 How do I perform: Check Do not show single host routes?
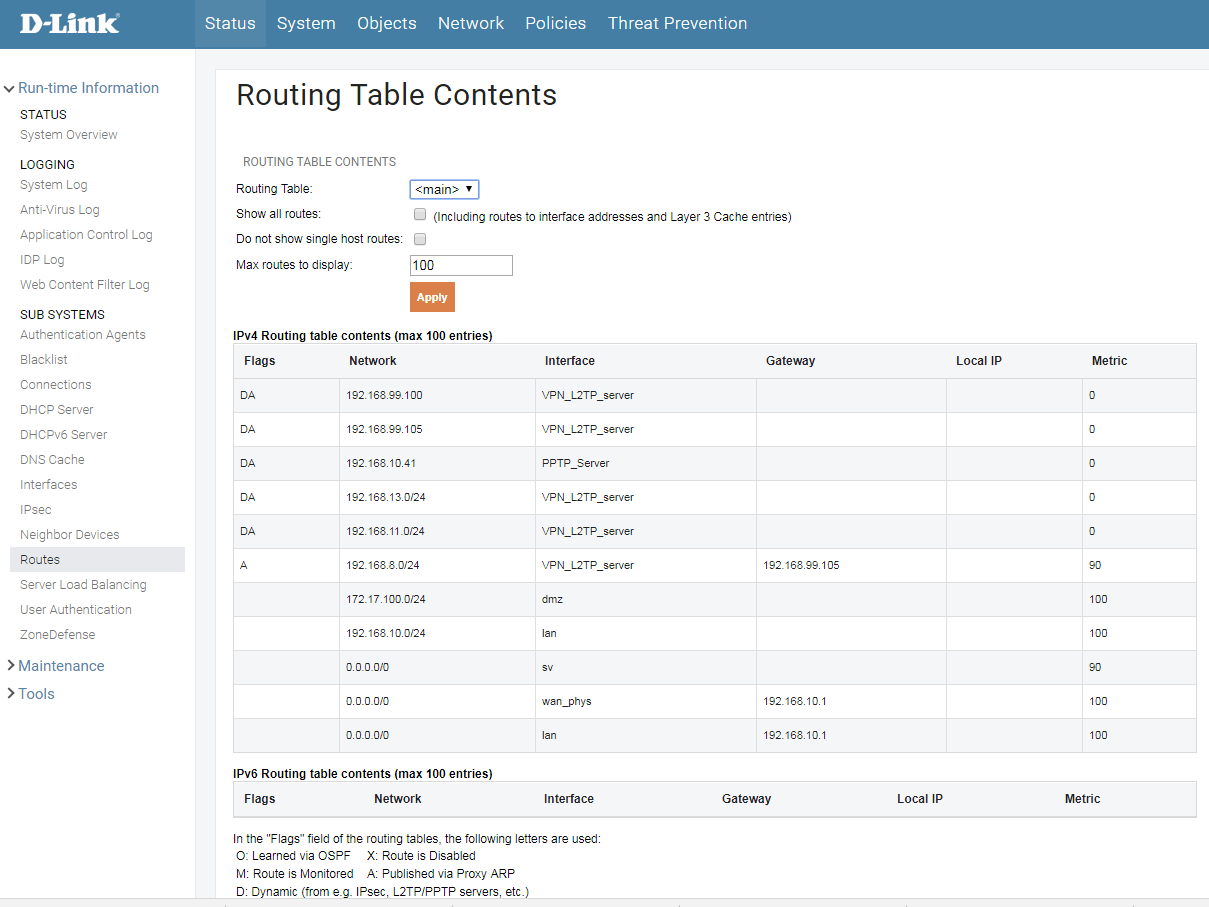pyautogui.click(x=420, y=239)
